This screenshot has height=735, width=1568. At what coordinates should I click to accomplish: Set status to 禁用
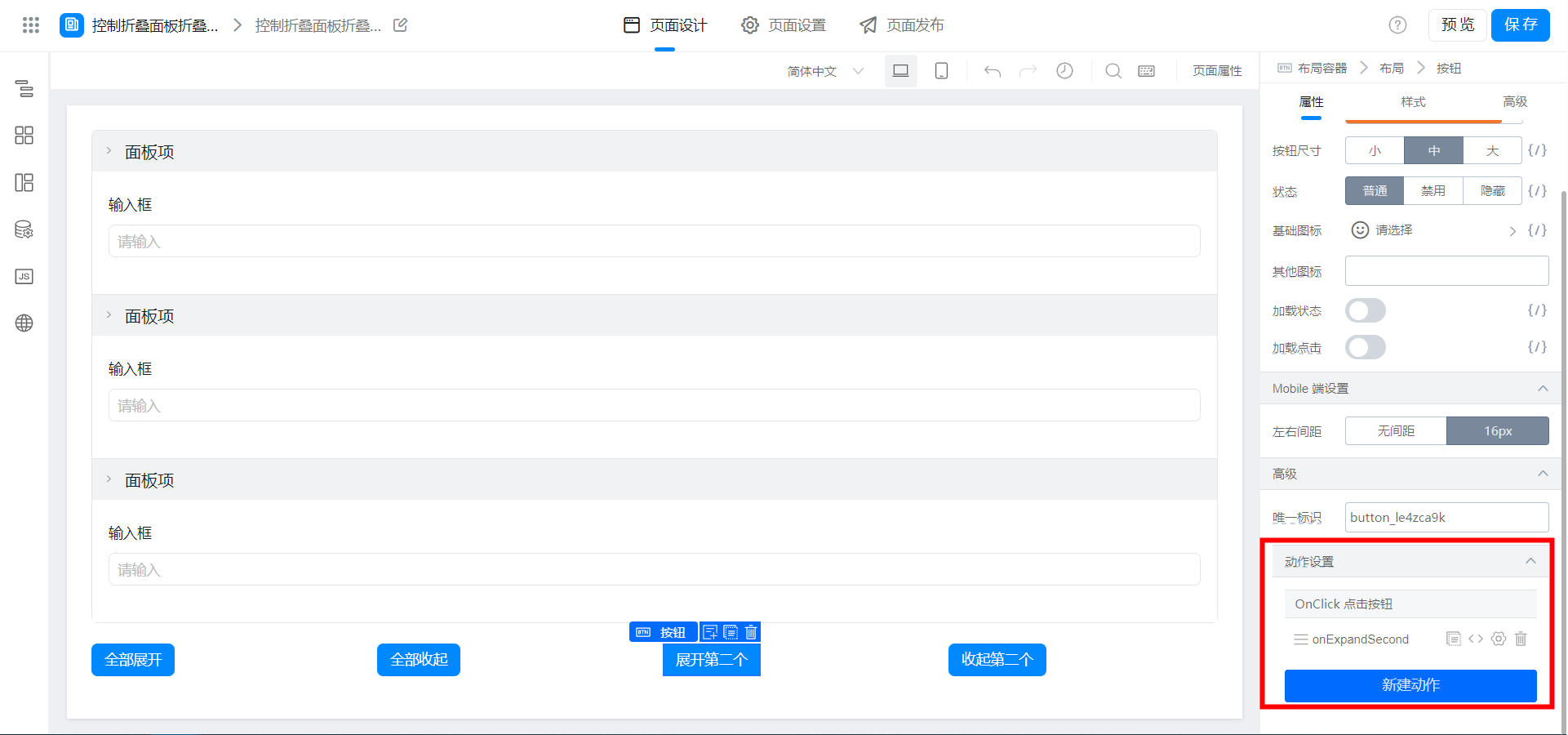pos(1433,190)
